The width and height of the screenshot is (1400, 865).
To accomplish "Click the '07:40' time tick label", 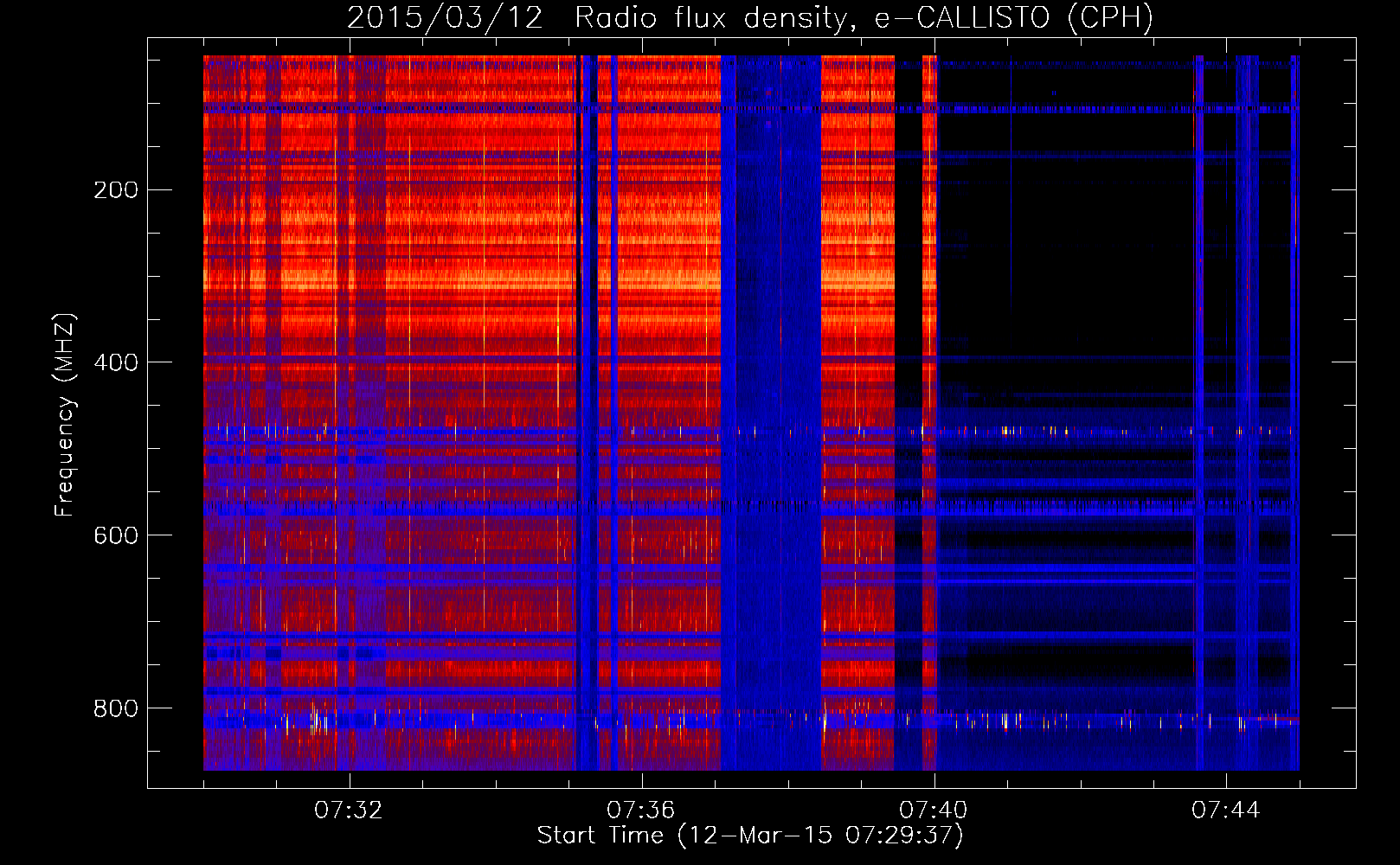I will click(934, 811).
